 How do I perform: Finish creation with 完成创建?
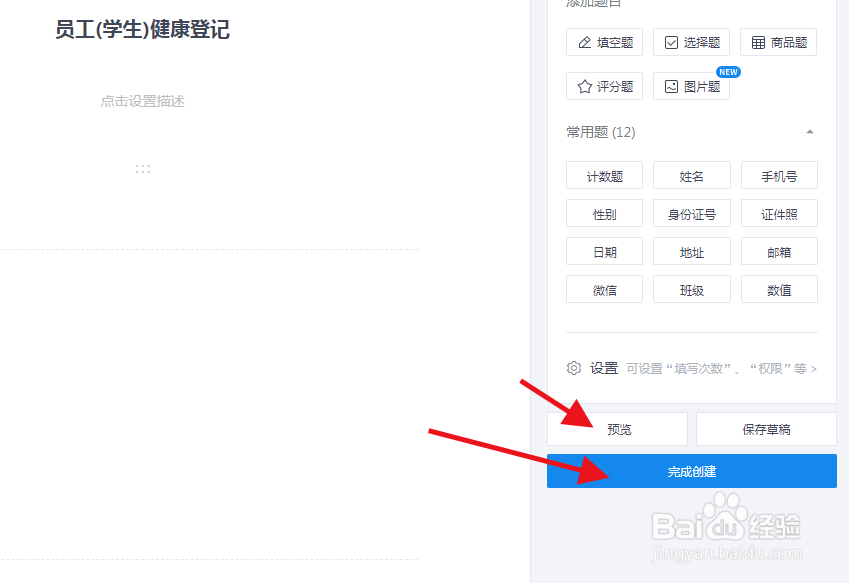click(691, 470)
